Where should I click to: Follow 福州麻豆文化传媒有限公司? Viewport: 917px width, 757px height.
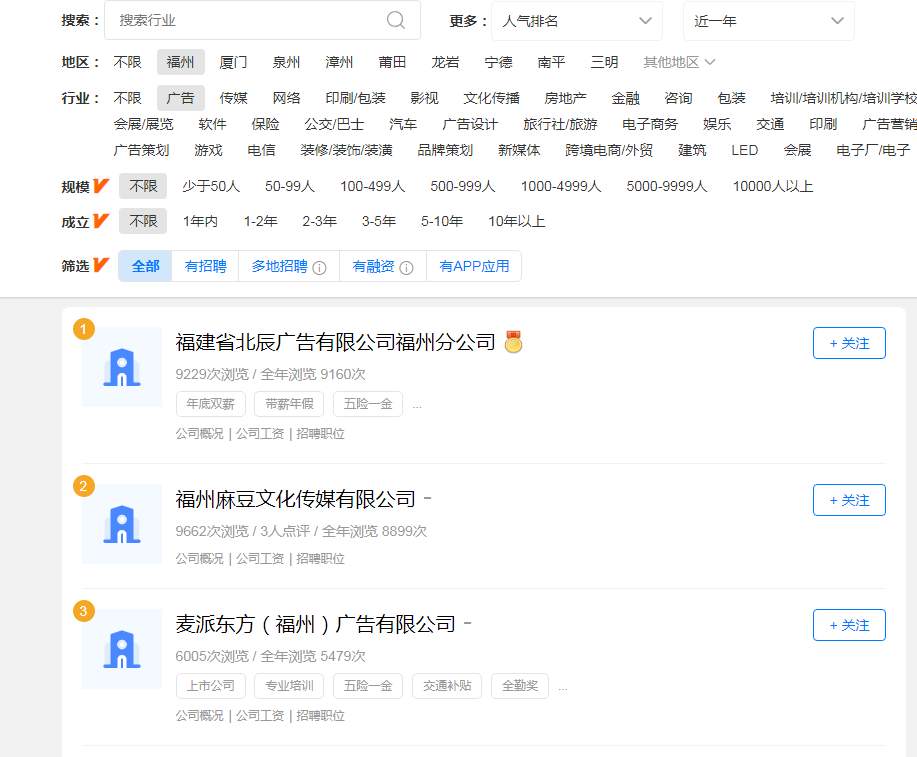[849, 500]
